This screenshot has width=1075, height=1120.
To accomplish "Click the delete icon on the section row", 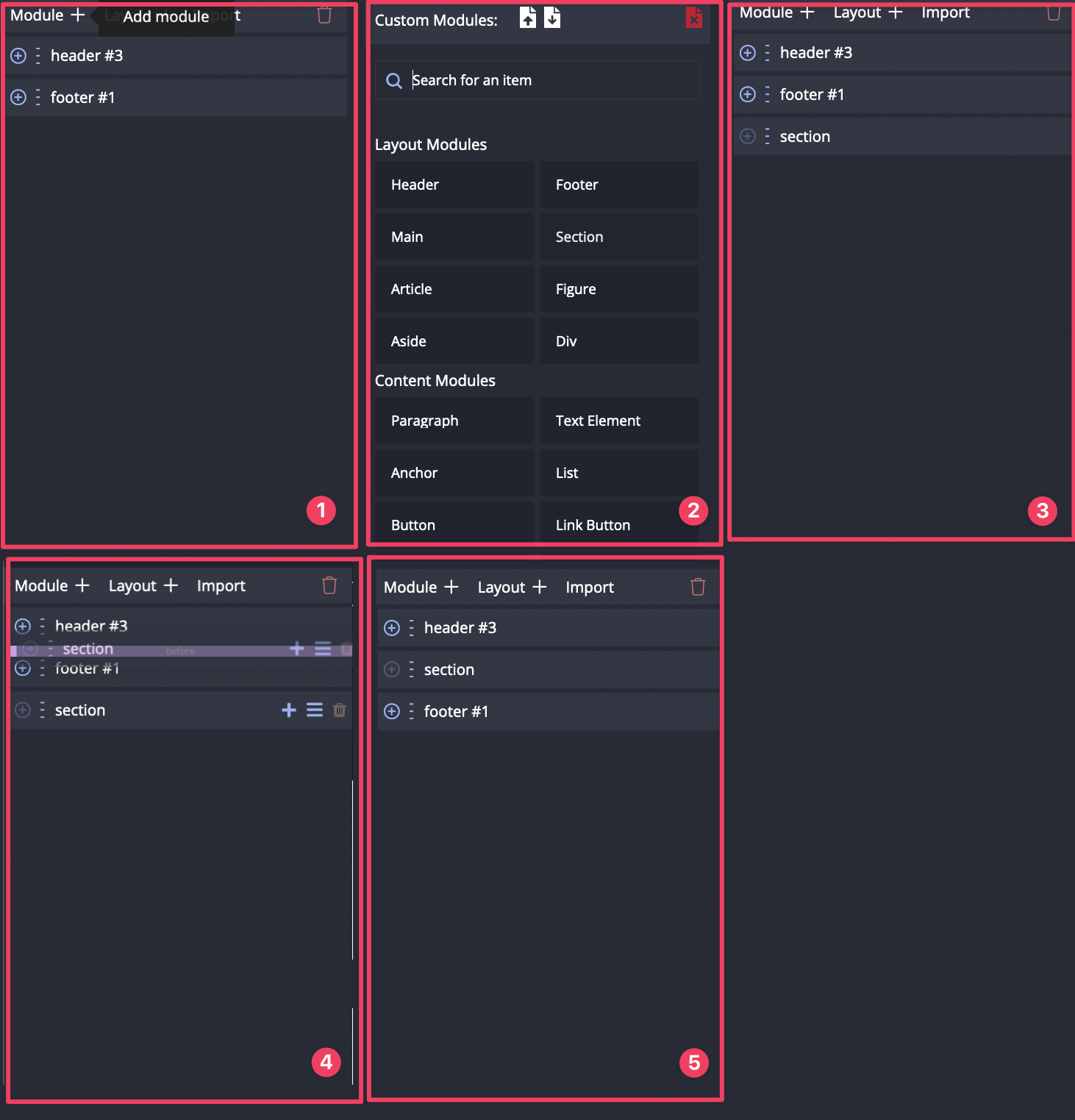I will (x=339, y=710).
